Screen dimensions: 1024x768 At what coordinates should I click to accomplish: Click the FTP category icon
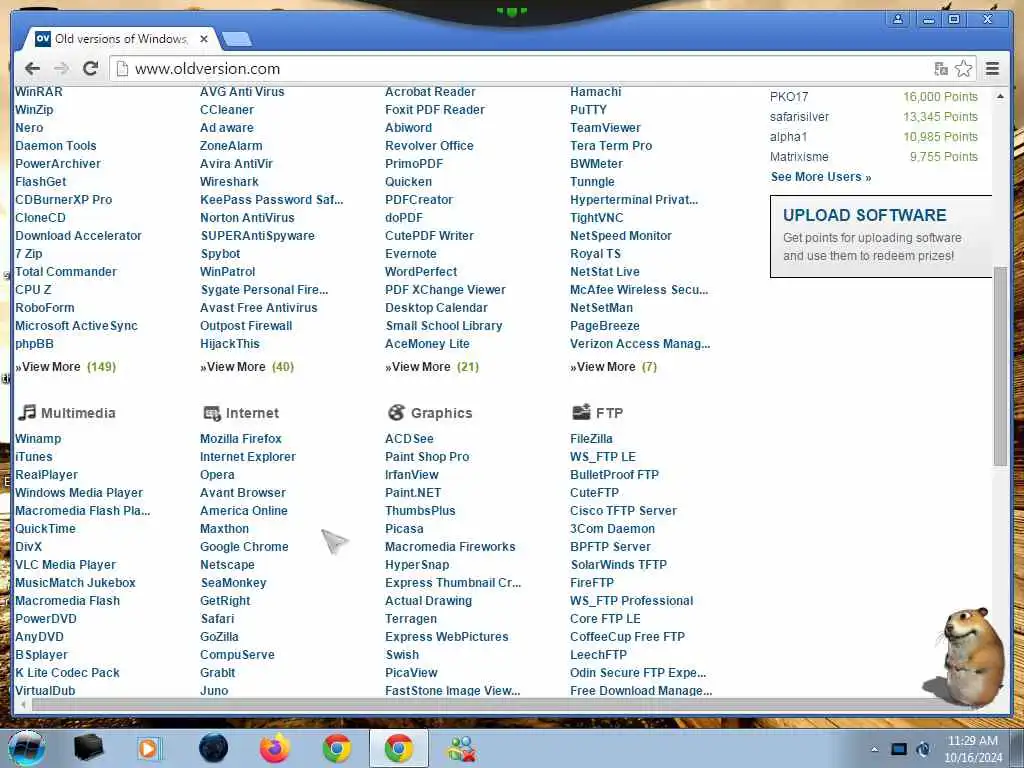(581, 411)
